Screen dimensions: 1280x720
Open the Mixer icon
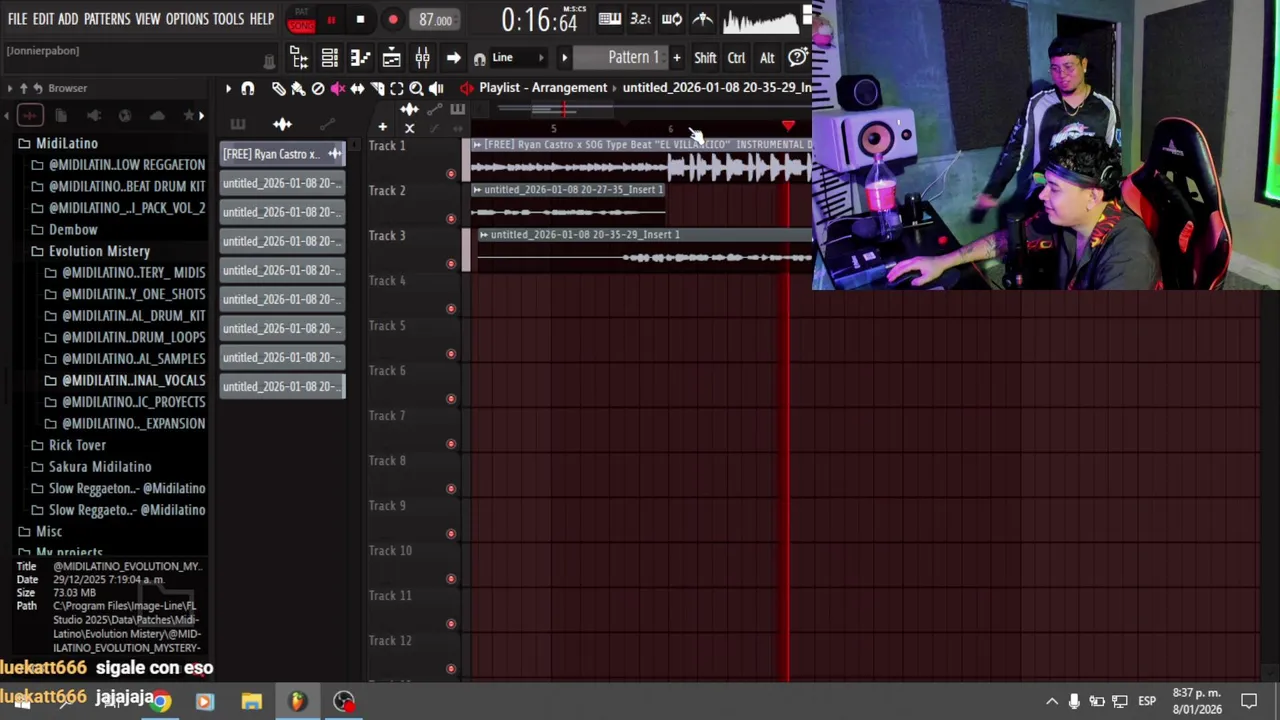(422, 58)
